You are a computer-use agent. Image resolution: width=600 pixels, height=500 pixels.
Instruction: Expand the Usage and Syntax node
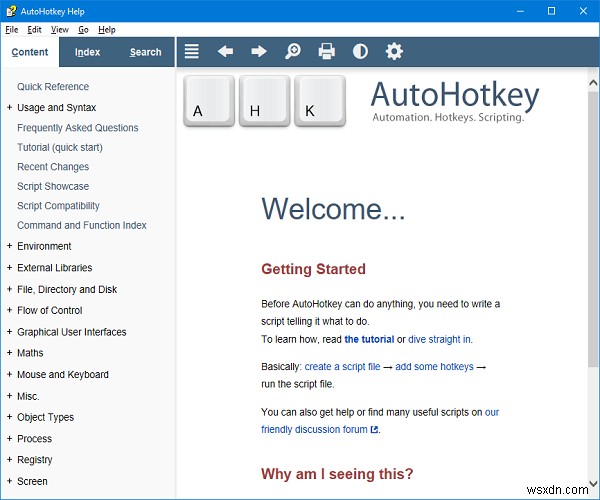(10, 107)
